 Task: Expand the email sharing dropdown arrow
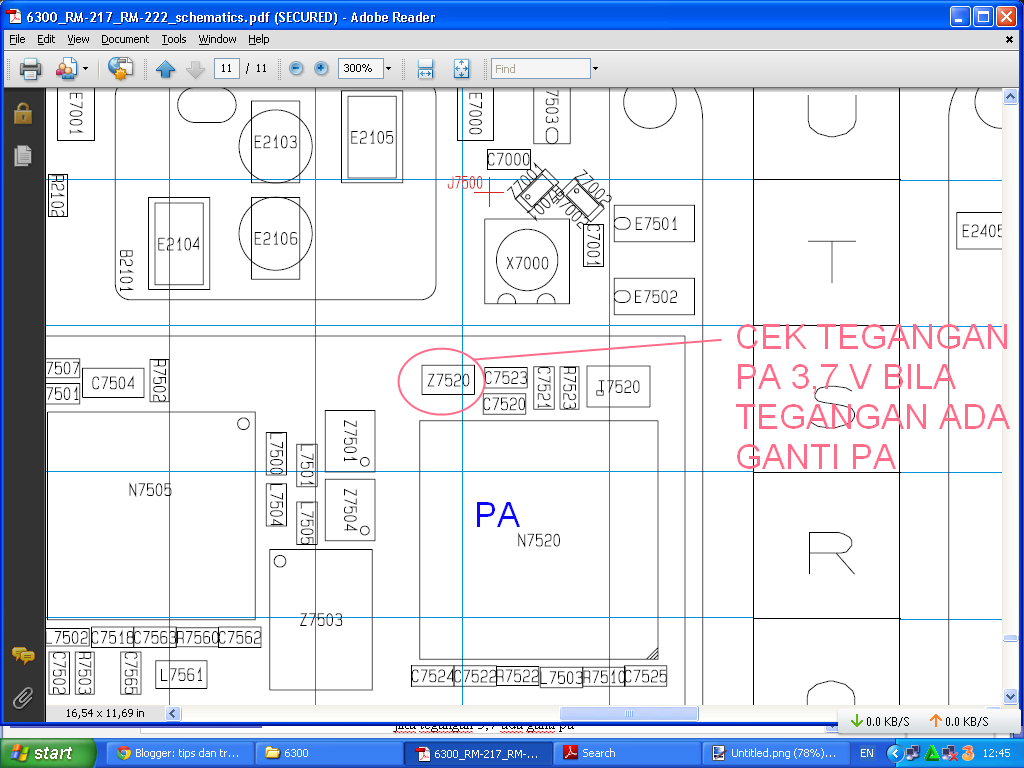[x=85, y=70]
